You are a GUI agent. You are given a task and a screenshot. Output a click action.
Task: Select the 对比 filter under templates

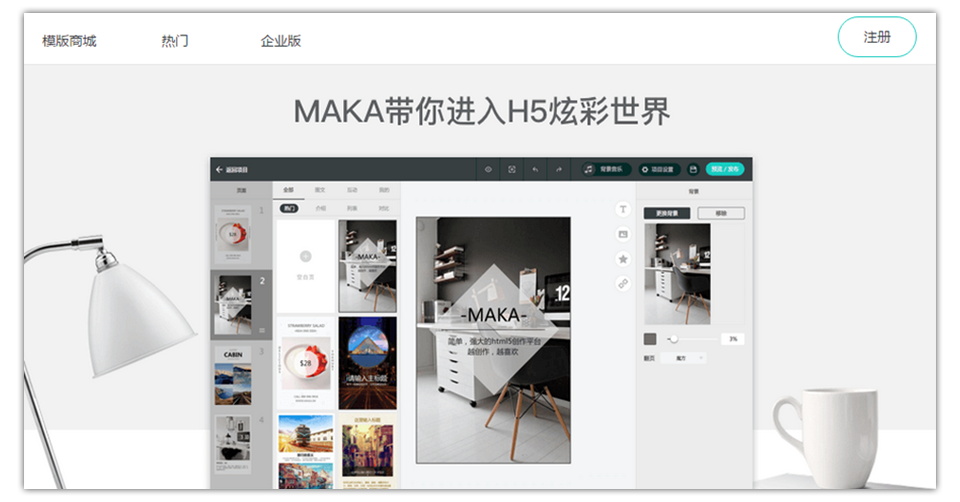[x=384, y=209]
